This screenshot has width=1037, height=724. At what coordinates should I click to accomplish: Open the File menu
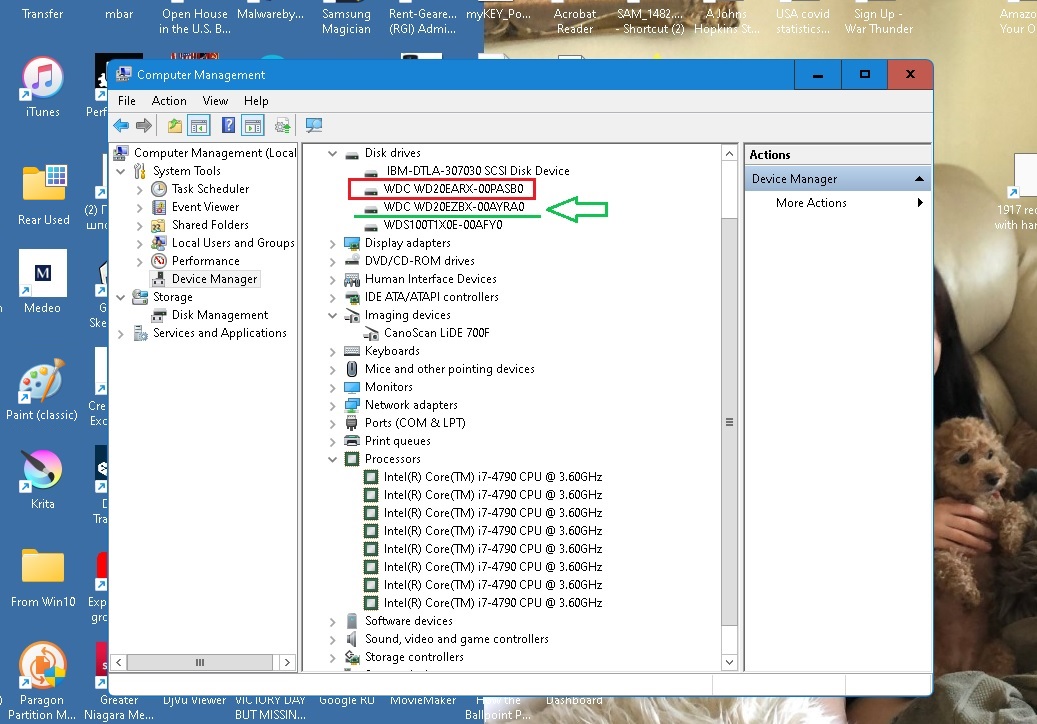click(x=126, y=101)
